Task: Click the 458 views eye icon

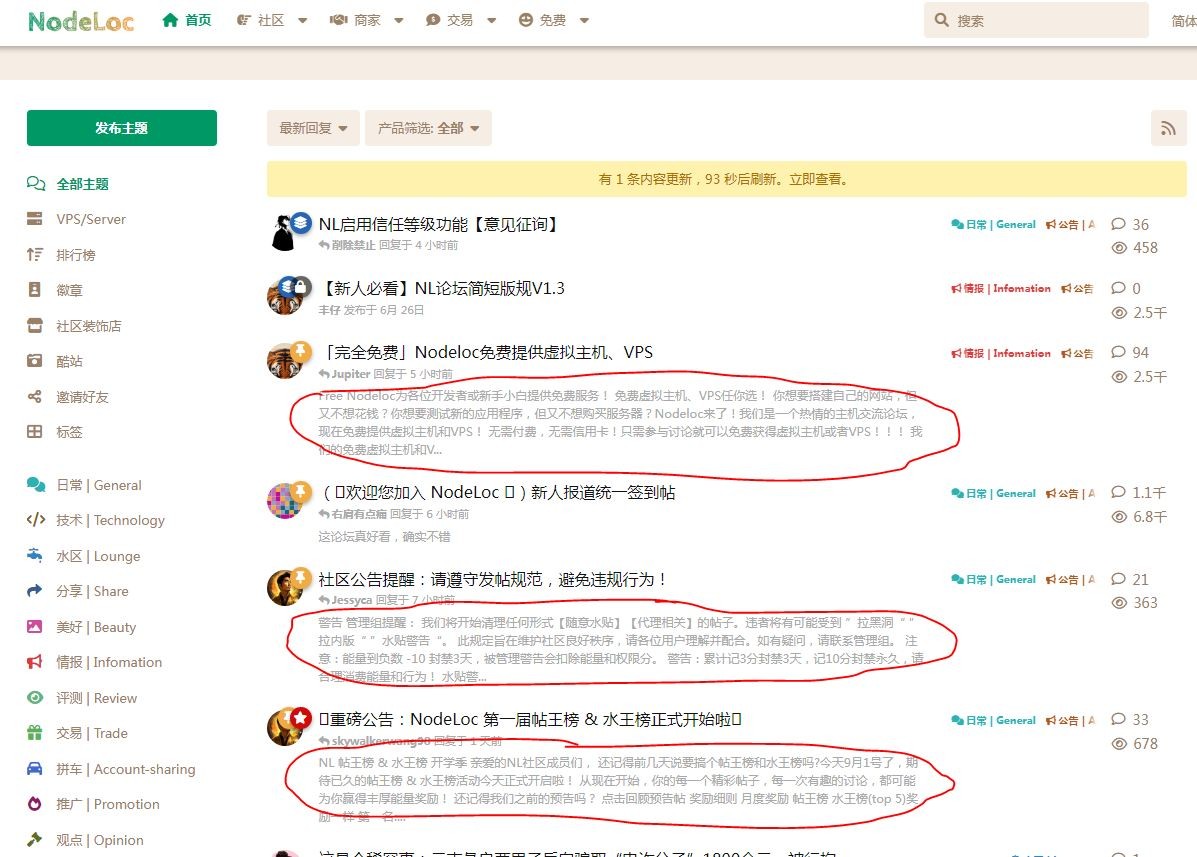Action: point(1119,247)
